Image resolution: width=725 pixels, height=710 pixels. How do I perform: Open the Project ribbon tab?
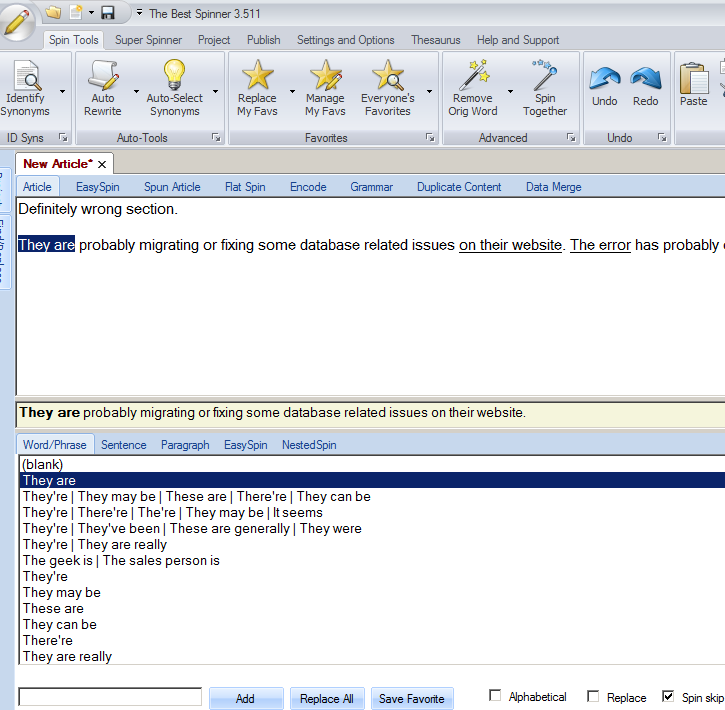coord(214,40)
